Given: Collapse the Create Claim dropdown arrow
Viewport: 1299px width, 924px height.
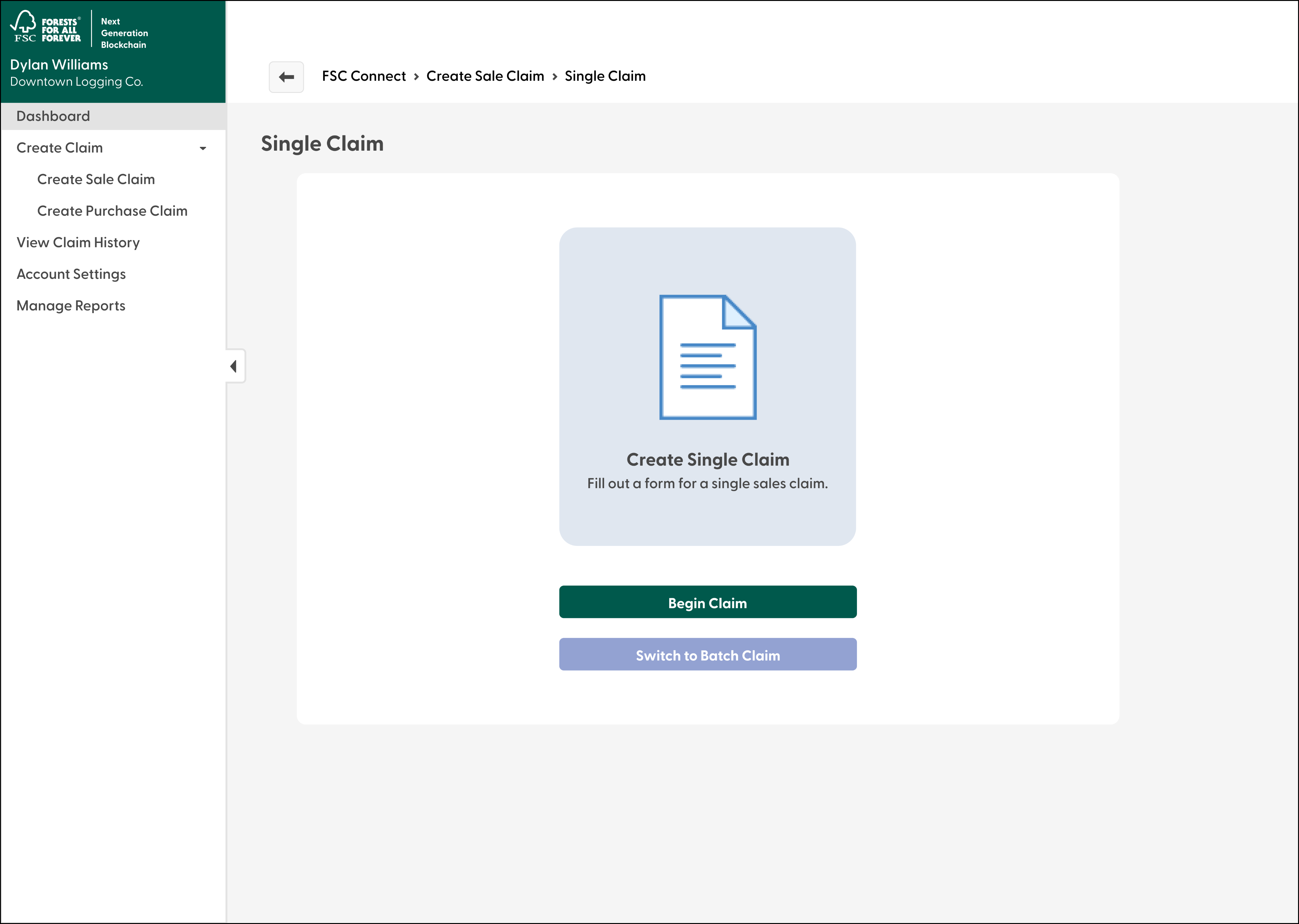Looking at the screenshot, I should 202,148.
